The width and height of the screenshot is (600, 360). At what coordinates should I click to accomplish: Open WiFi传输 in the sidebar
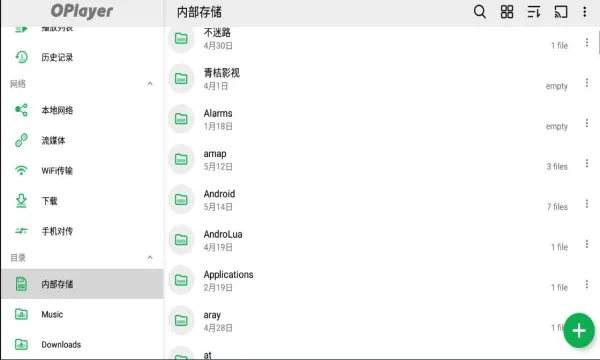tap(82, 171)
